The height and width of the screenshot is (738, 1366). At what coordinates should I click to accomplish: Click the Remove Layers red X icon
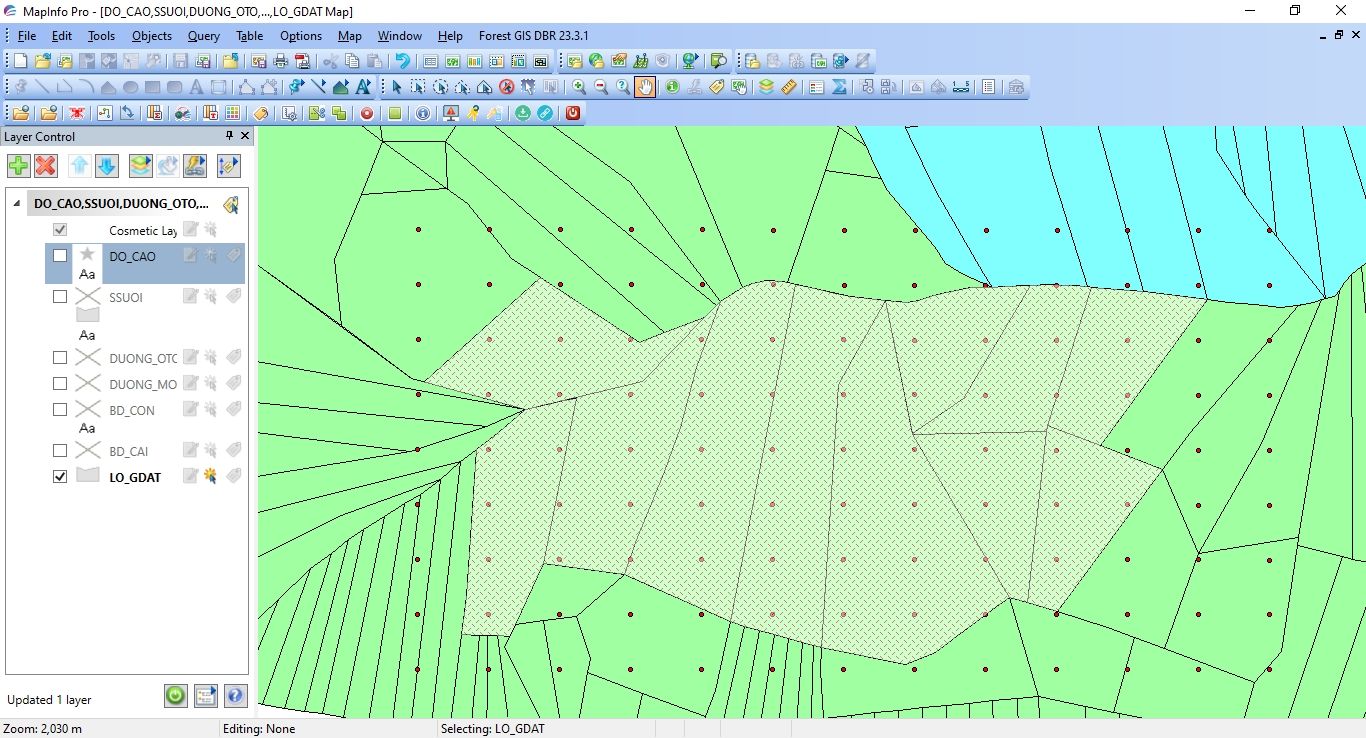coord(46,165)
